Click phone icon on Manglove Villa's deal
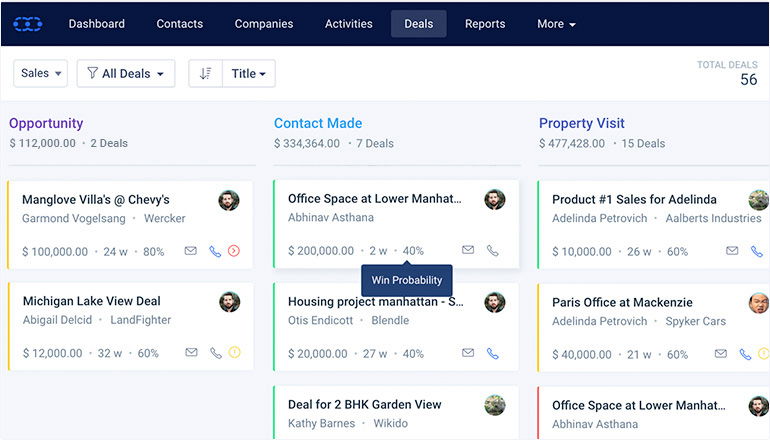This screenshot has width=770, height=440. pos(214,251)
